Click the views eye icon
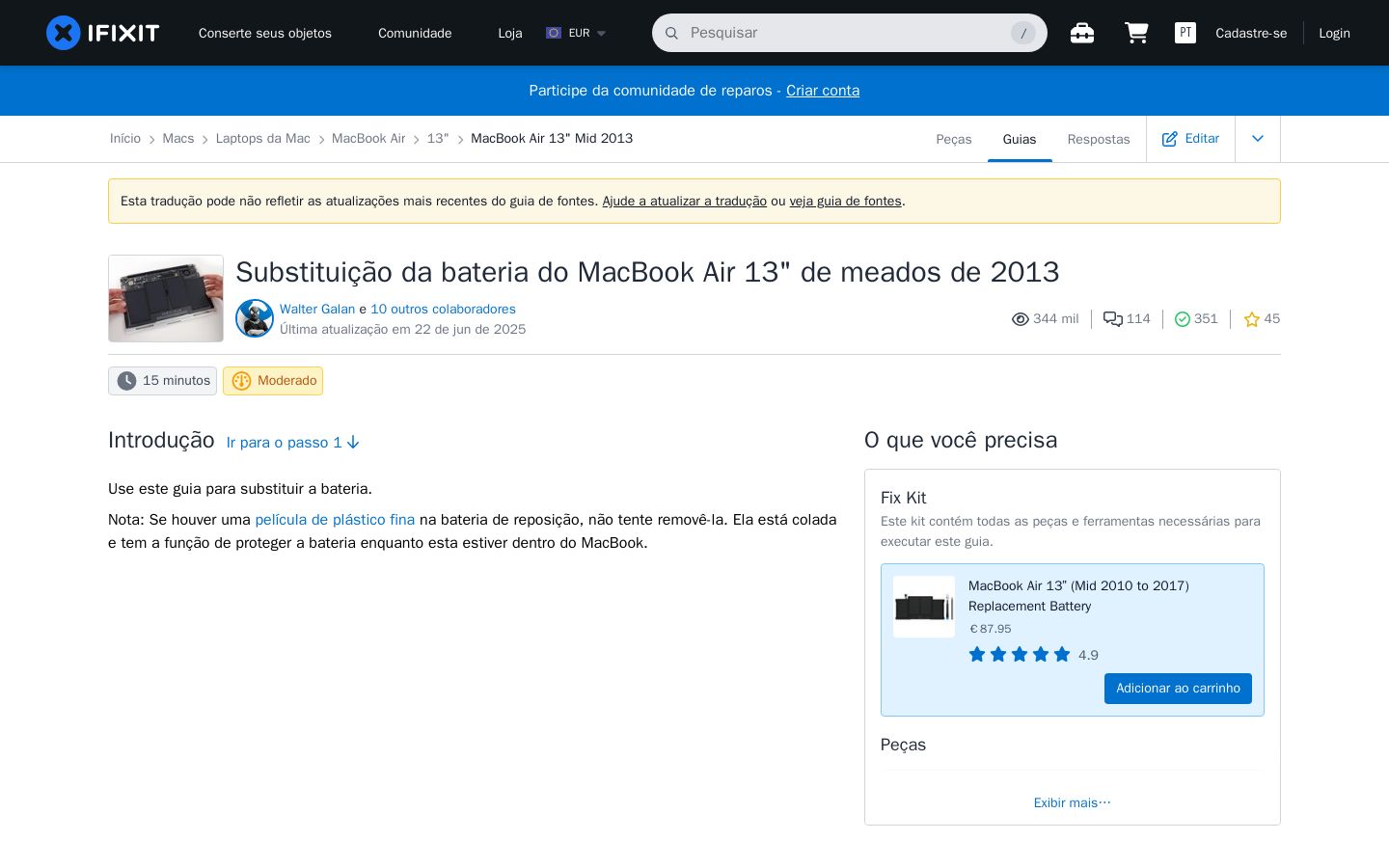Screen dimensions: 1389x868 pos(1020,319)
